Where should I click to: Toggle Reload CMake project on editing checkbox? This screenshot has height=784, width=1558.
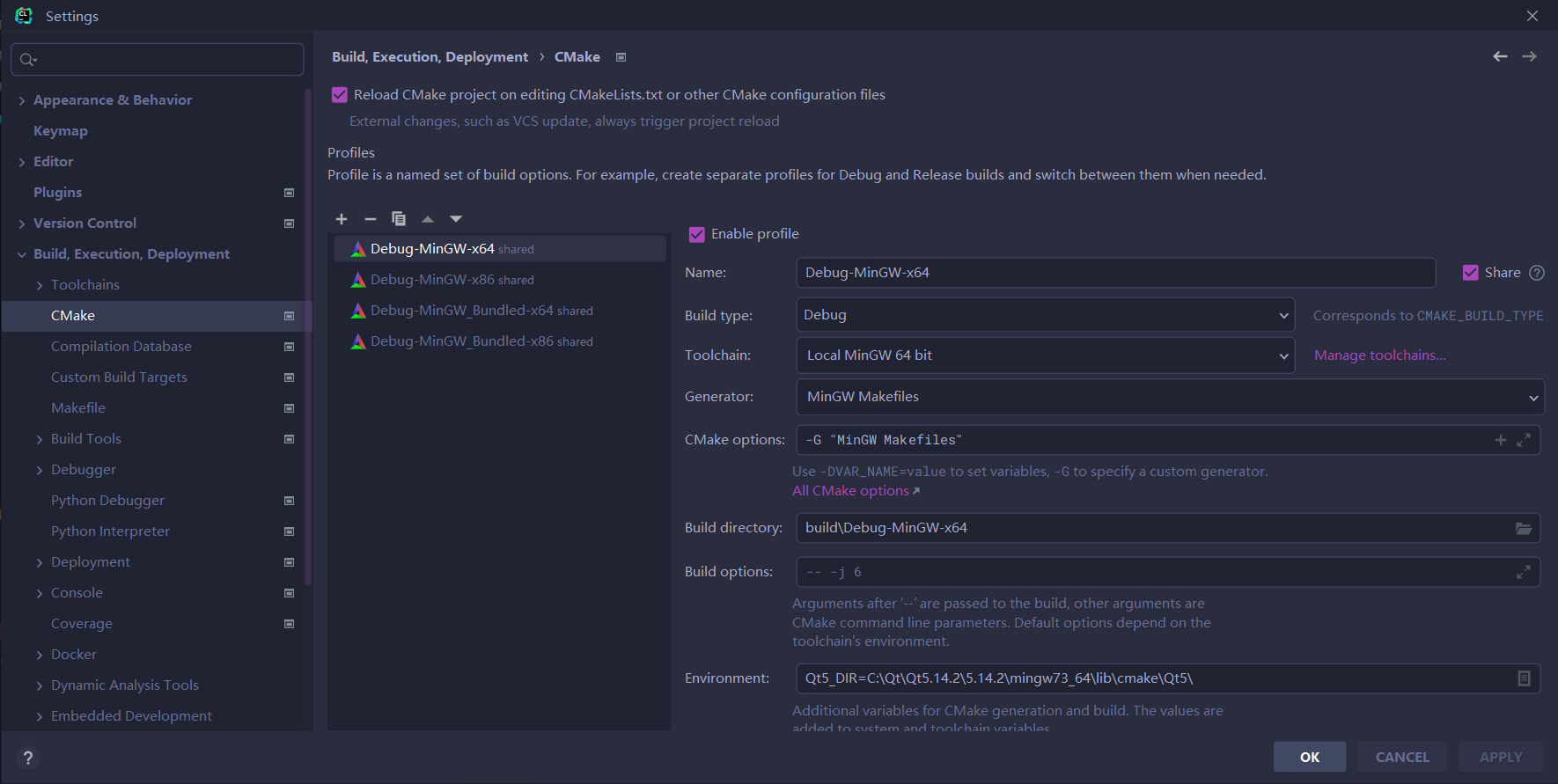click(340, 95)
